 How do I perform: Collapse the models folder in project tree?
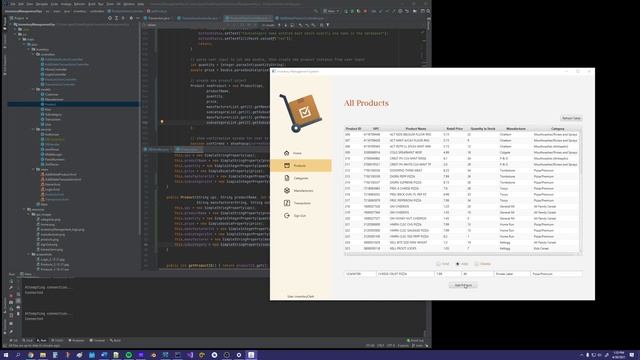[33, 89]
